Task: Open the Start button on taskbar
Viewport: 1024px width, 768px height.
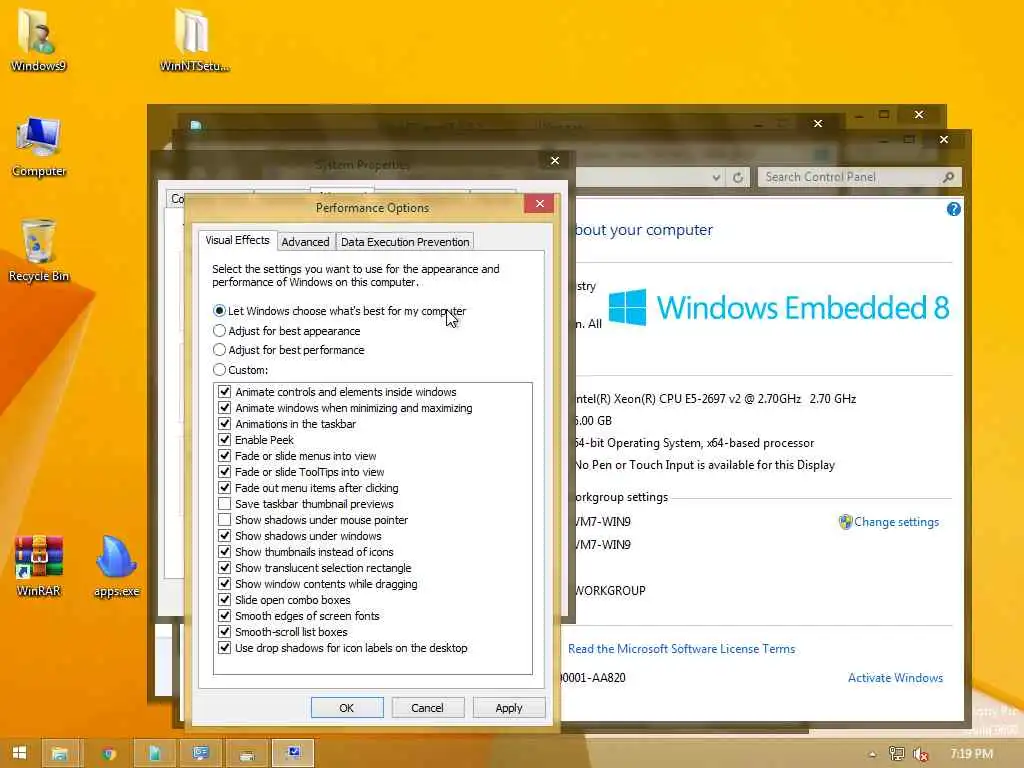Action: (x=20, y=753)
